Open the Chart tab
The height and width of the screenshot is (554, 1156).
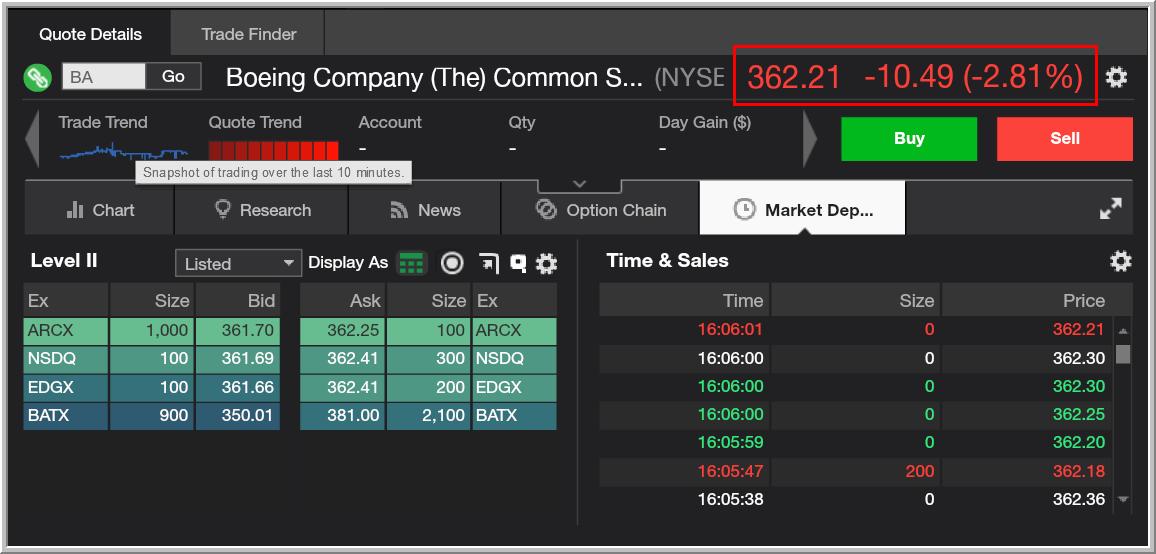pos(100,210)
